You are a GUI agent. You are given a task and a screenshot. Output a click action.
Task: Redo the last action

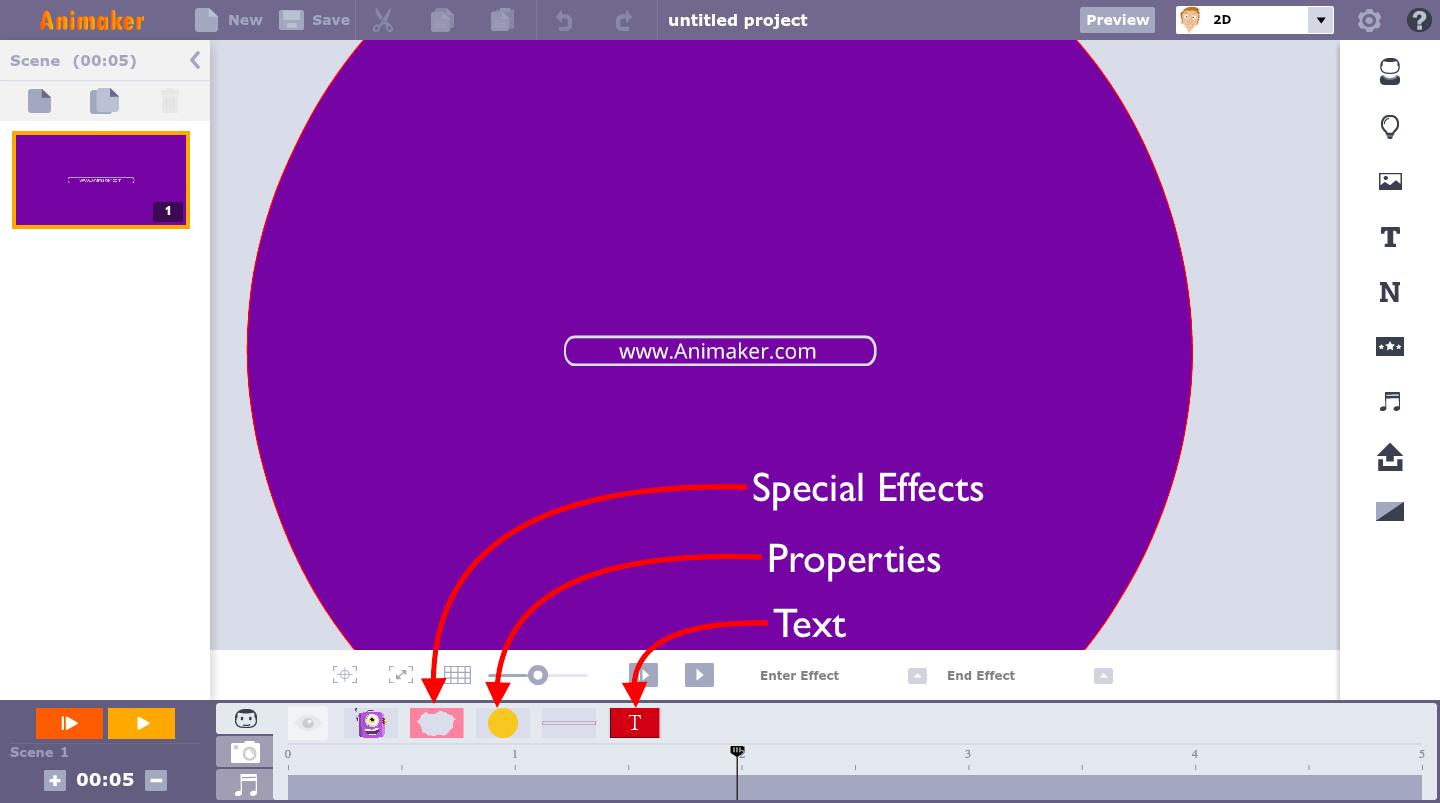click(624, 20)
